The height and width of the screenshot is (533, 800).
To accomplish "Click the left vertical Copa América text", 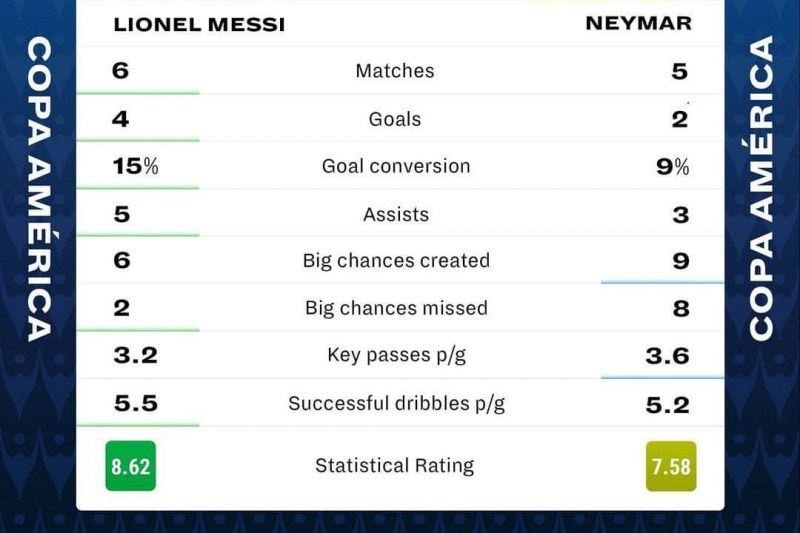I will click(x=39, y=190).
